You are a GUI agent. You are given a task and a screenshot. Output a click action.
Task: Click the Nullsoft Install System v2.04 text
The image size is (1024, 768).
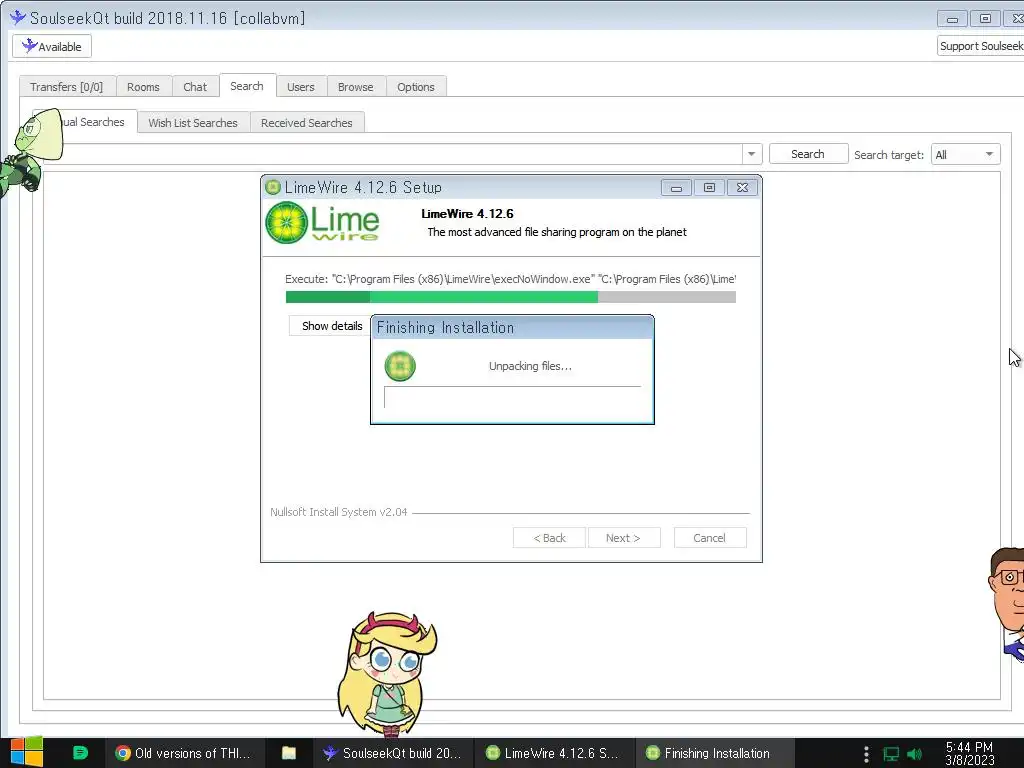338,512
